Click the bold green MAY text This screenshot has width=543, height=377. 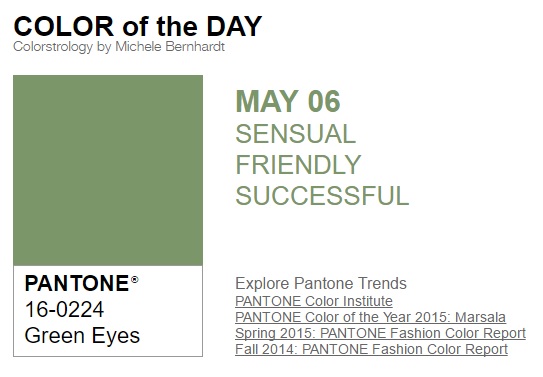pos(267,101)
